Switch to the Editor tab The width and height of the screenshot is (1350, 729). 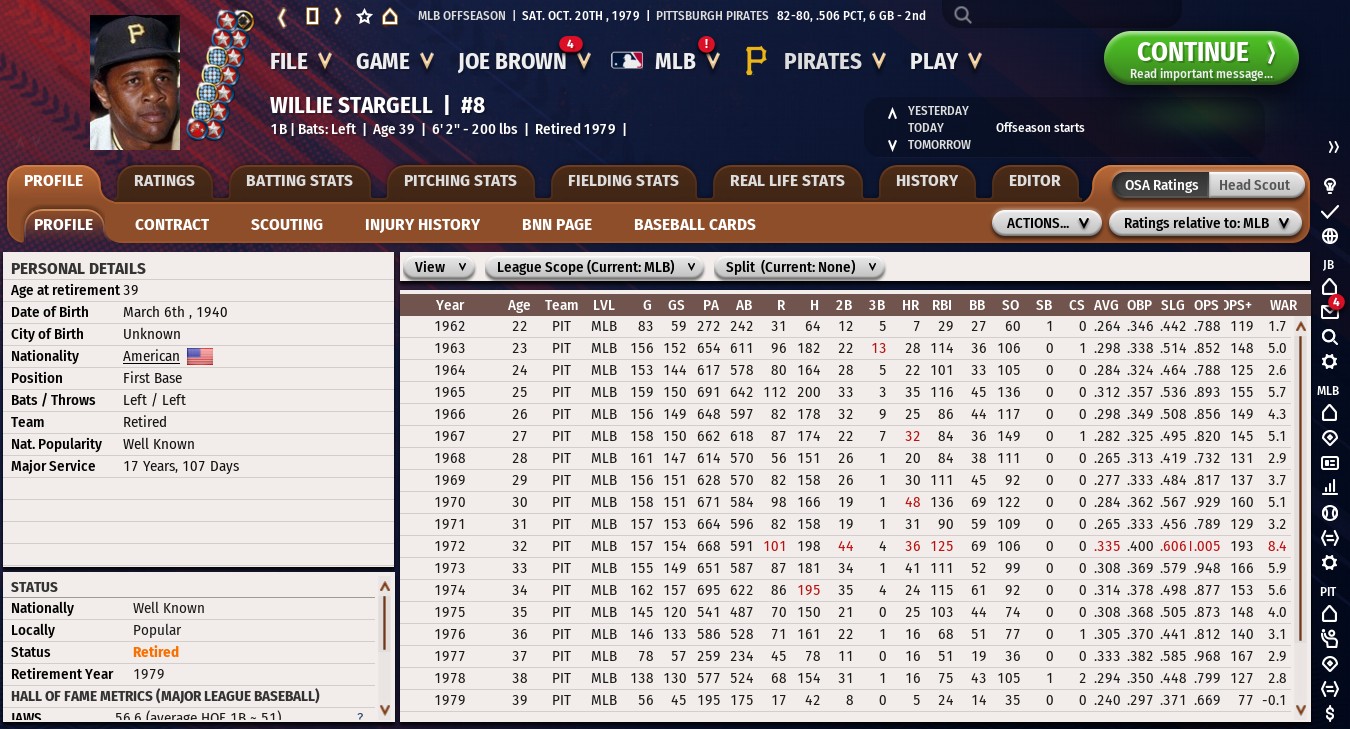point(1035,181)
